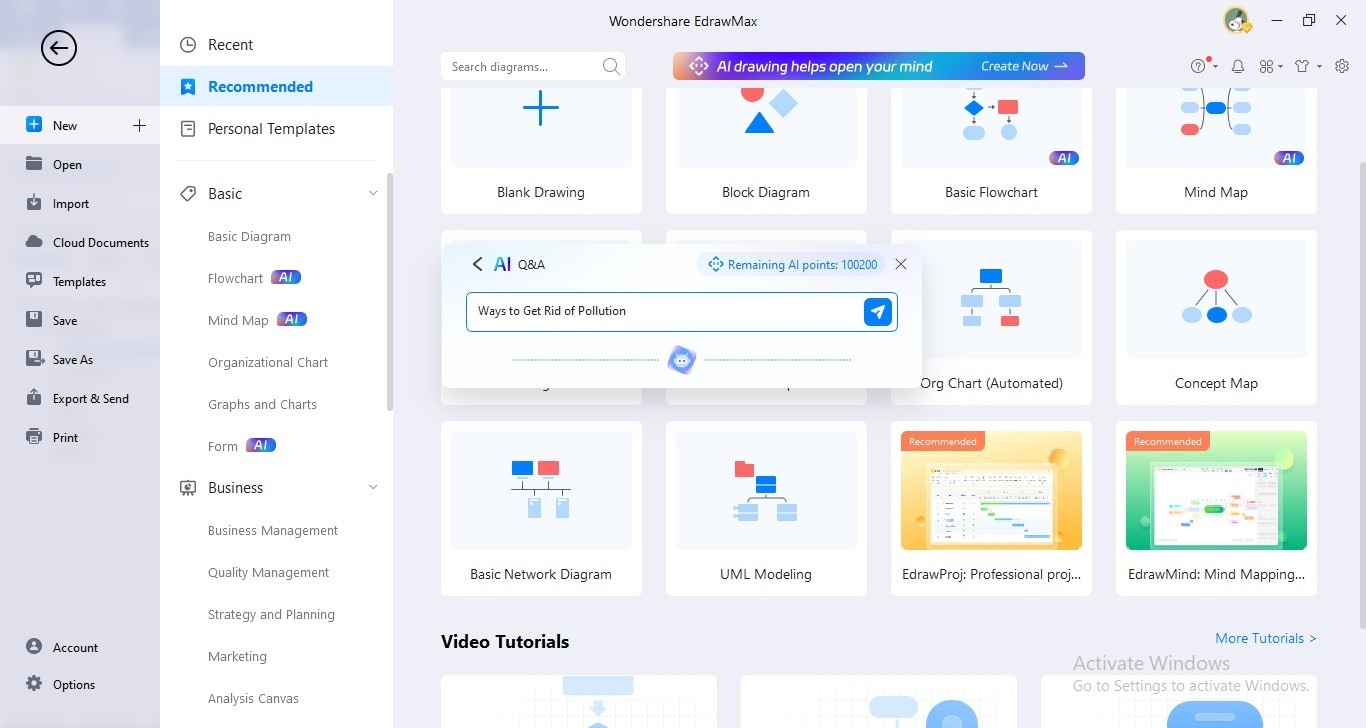Click AI badge on Basic Flowchart card

coord(1064,158)
